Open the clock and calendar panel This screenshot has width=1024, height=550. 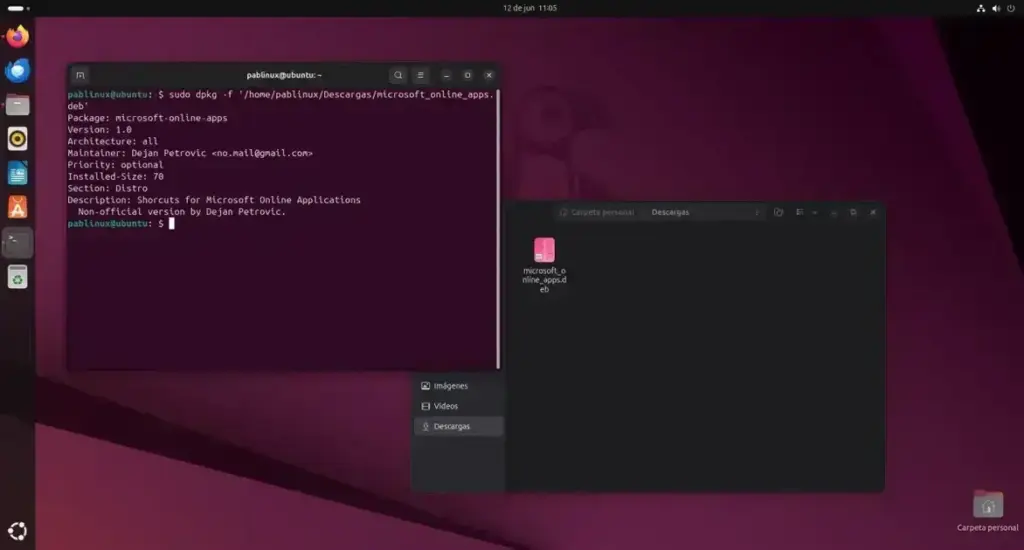[x=530, y=8]
